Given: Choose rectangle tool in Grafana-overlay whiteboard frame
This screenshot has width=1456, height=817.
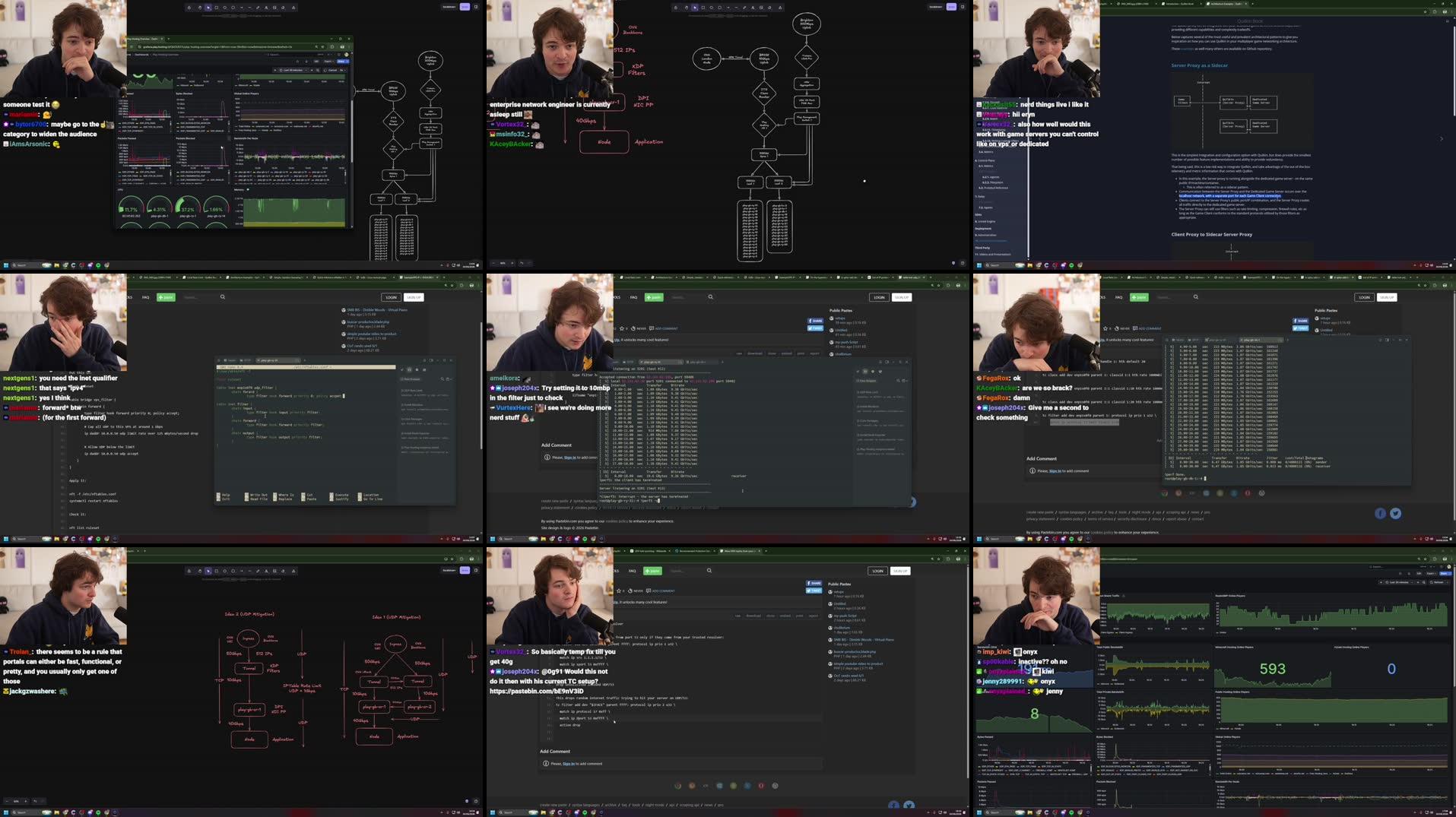Looking at the screenshot, I should point(217,7).
